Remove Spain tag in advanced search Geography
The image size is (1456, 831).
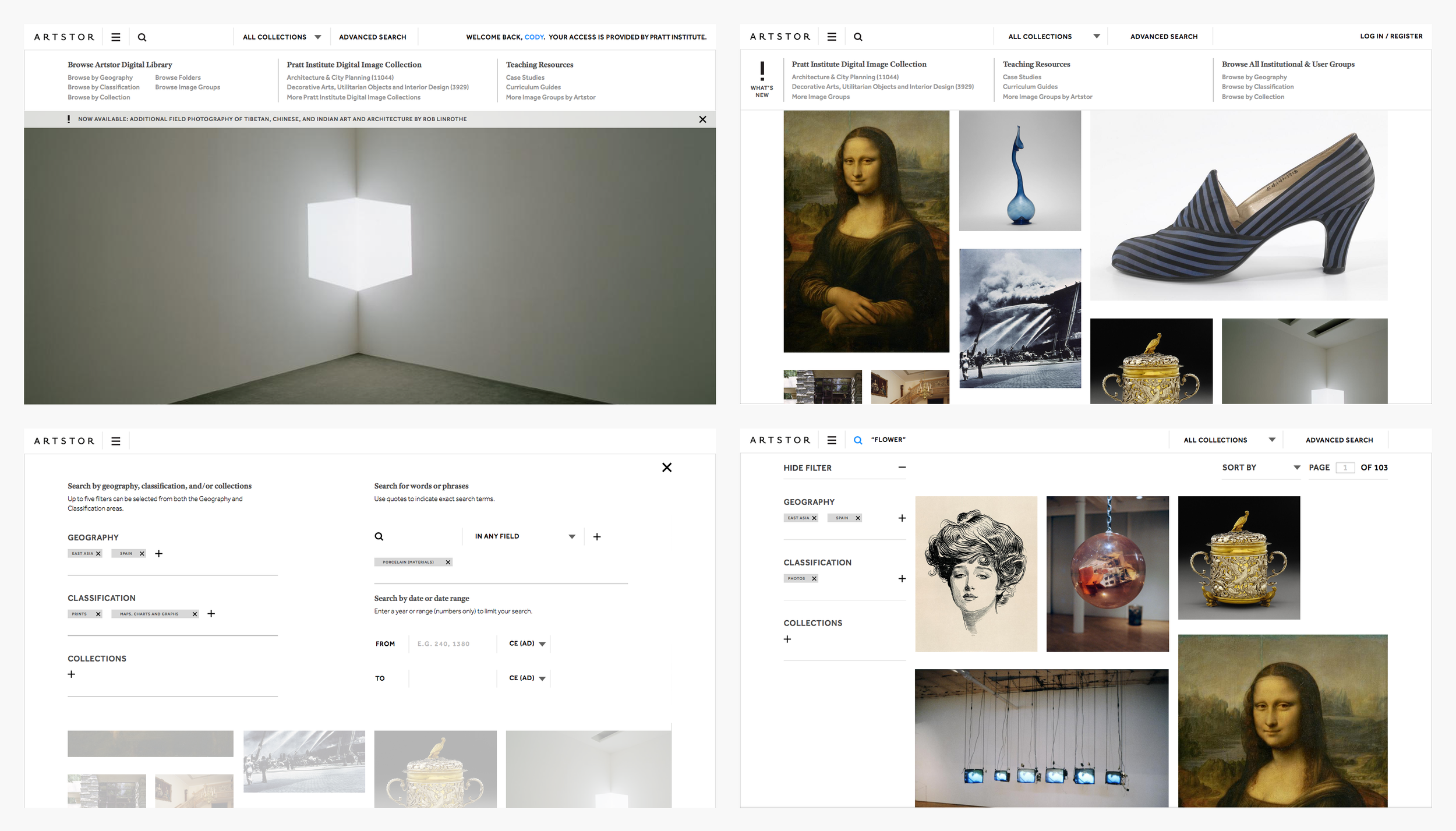coord(142,554)
